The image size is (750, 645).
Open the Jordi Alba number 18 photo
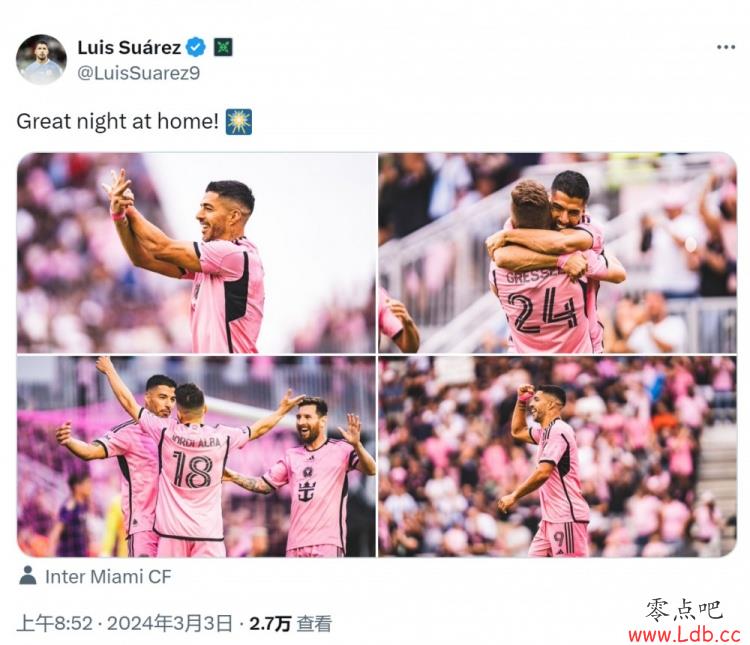(x=197, y=456)
